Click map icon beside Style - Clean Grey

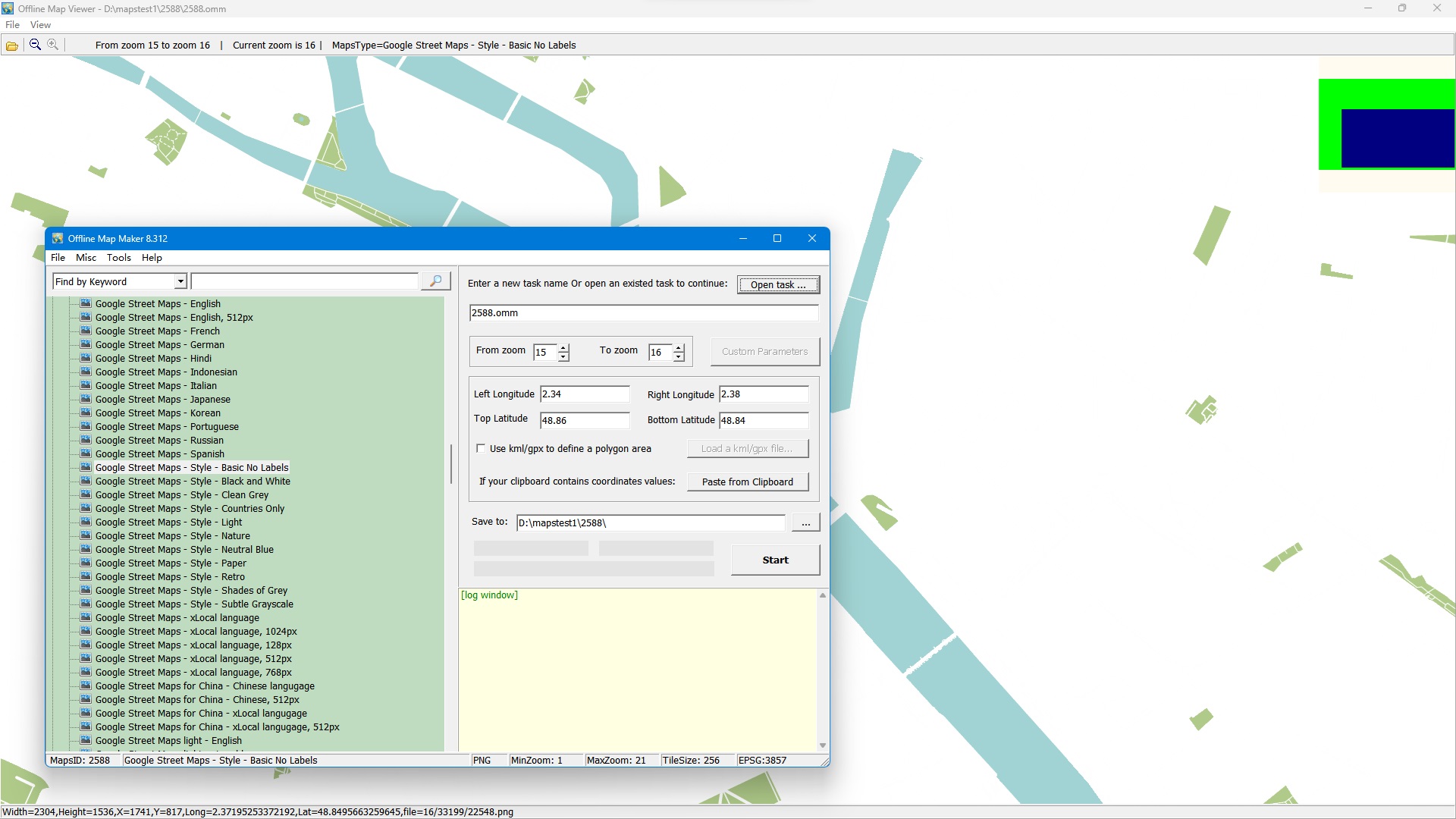coord(86,494)
